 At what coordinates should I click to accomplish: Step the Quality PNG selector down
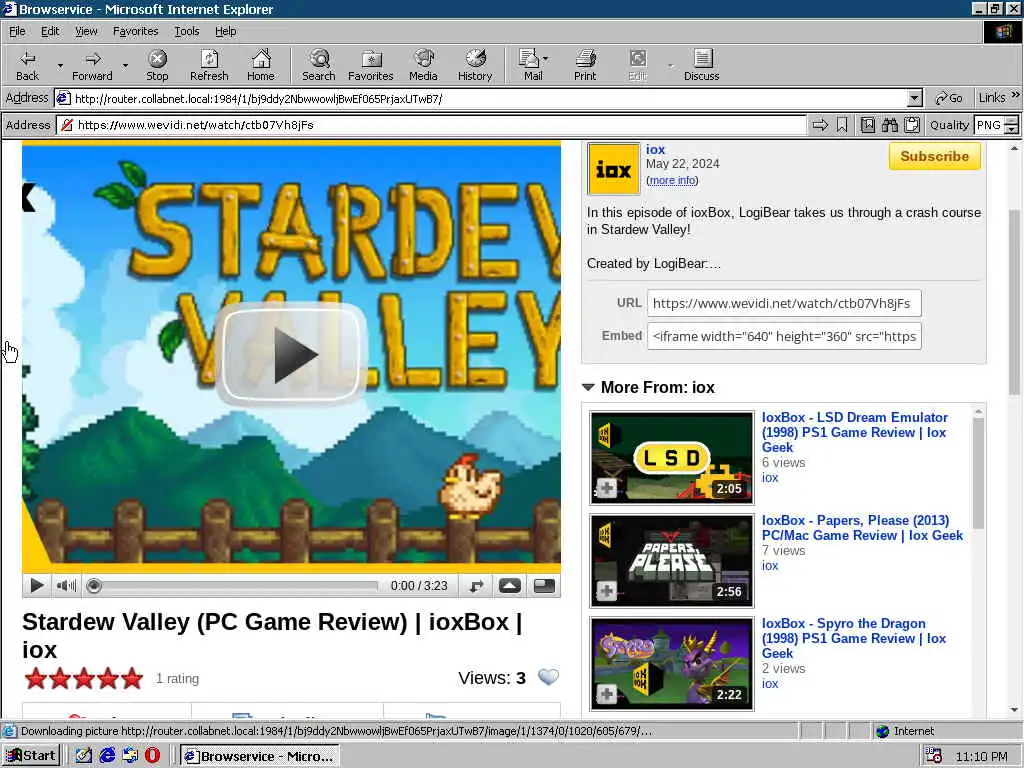tap(1012, 129)
